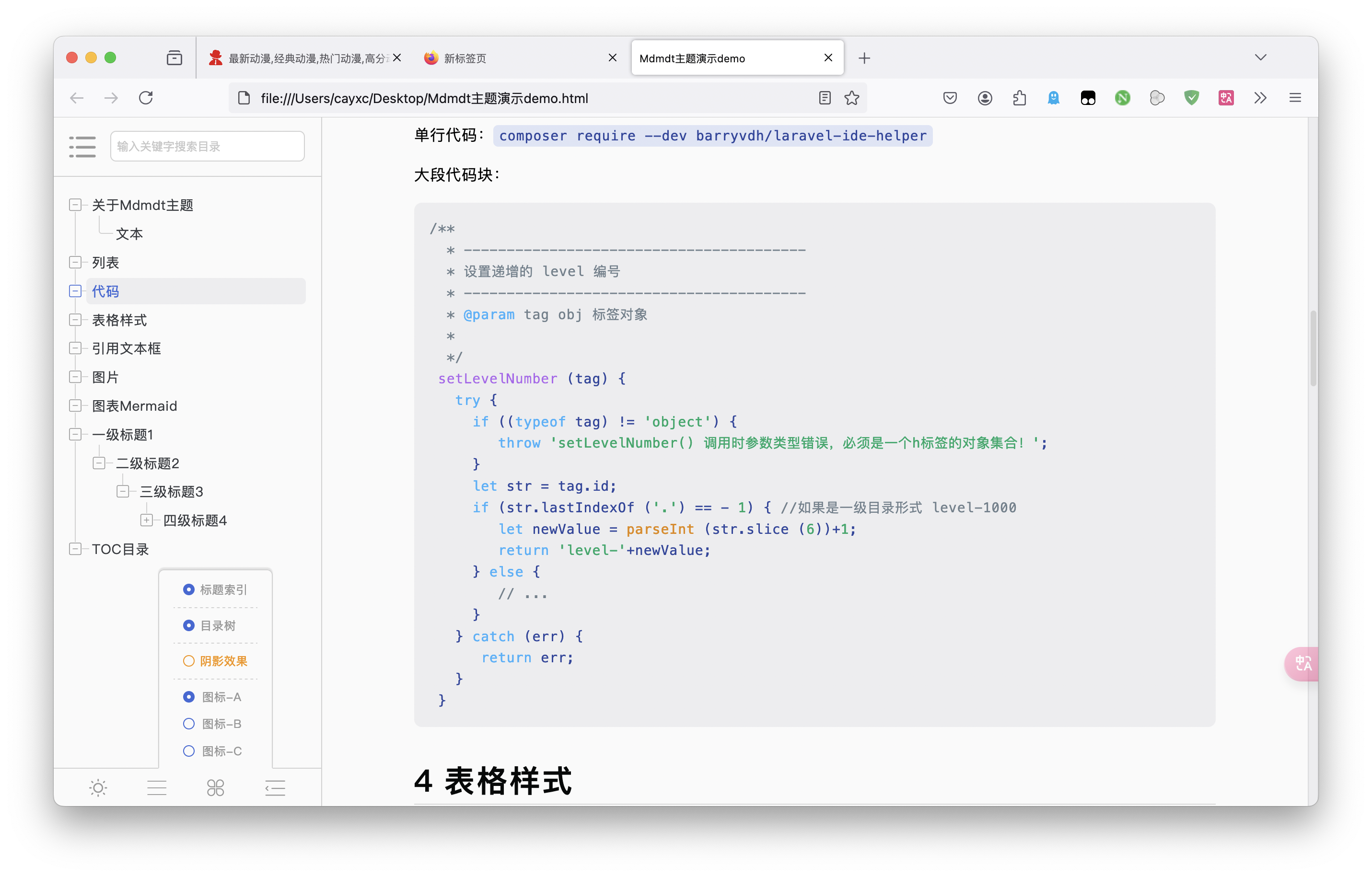Viewport: 1372px width, 877px height.
Task: Open Firefox View button left of tabs
Action: [x=174, y=58]
